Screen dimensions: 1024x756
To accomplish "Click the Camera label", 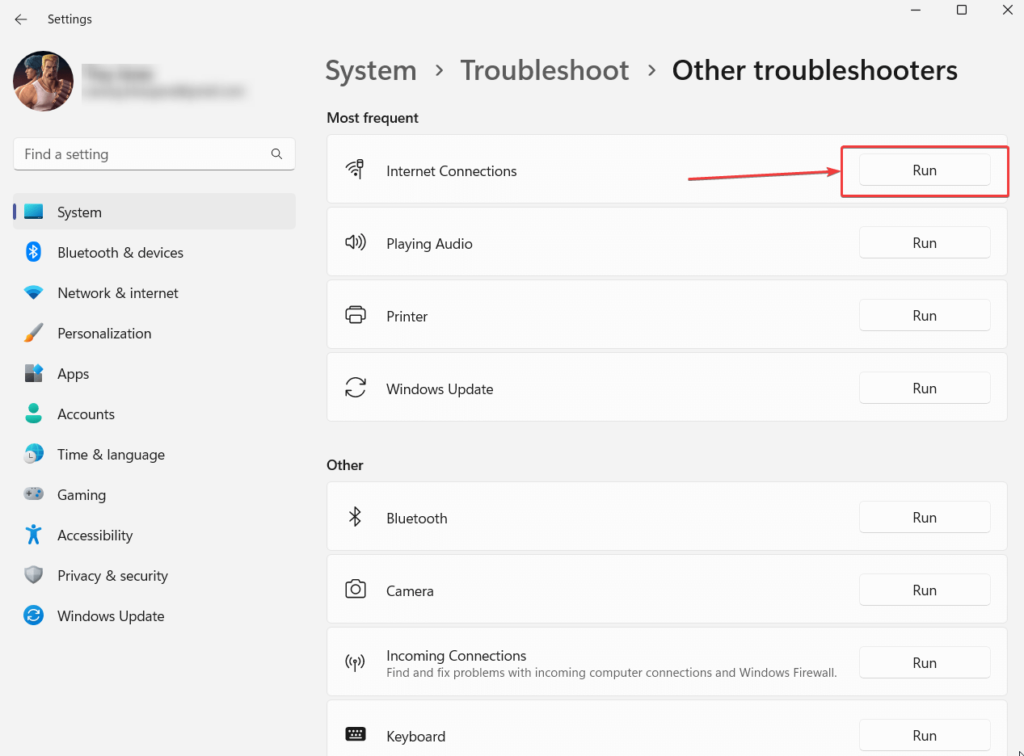I will click(409, 591).
